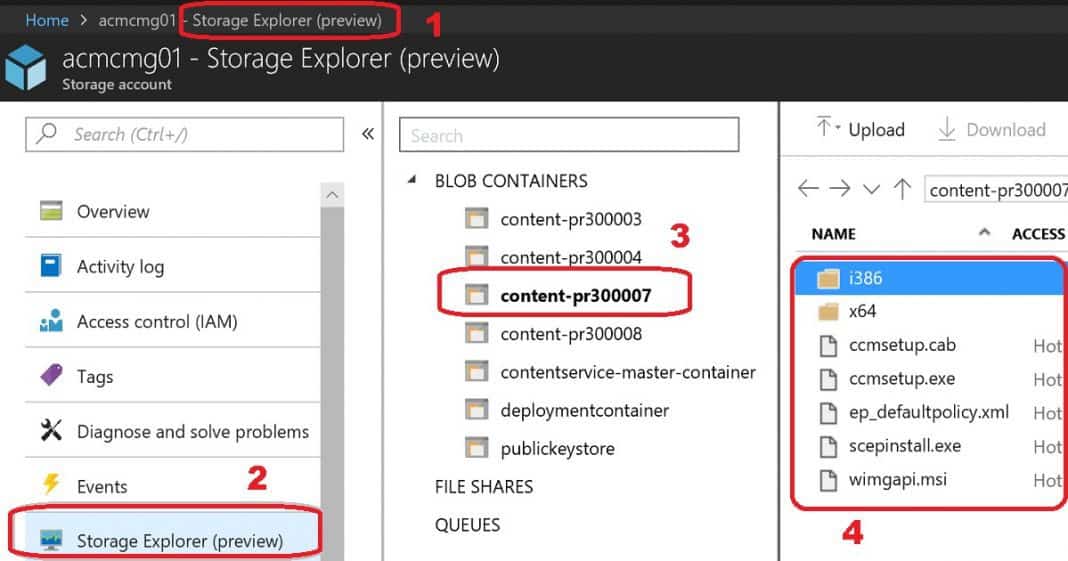Click the storage tree Search box
This screenshot has height=561, width=1068.
[x=569, y=135]
